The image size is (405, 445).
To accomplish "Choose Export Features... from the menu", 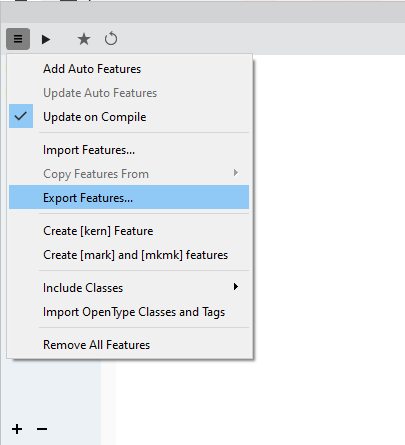I will coord(129,197).
